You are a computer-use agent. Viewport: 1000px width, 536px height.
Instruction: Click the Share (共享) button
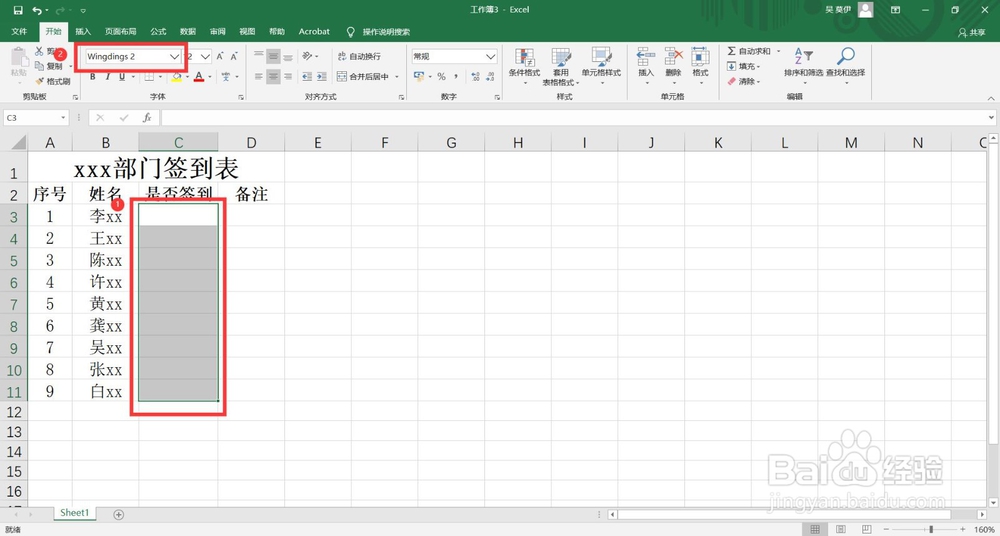pos(972,32)
